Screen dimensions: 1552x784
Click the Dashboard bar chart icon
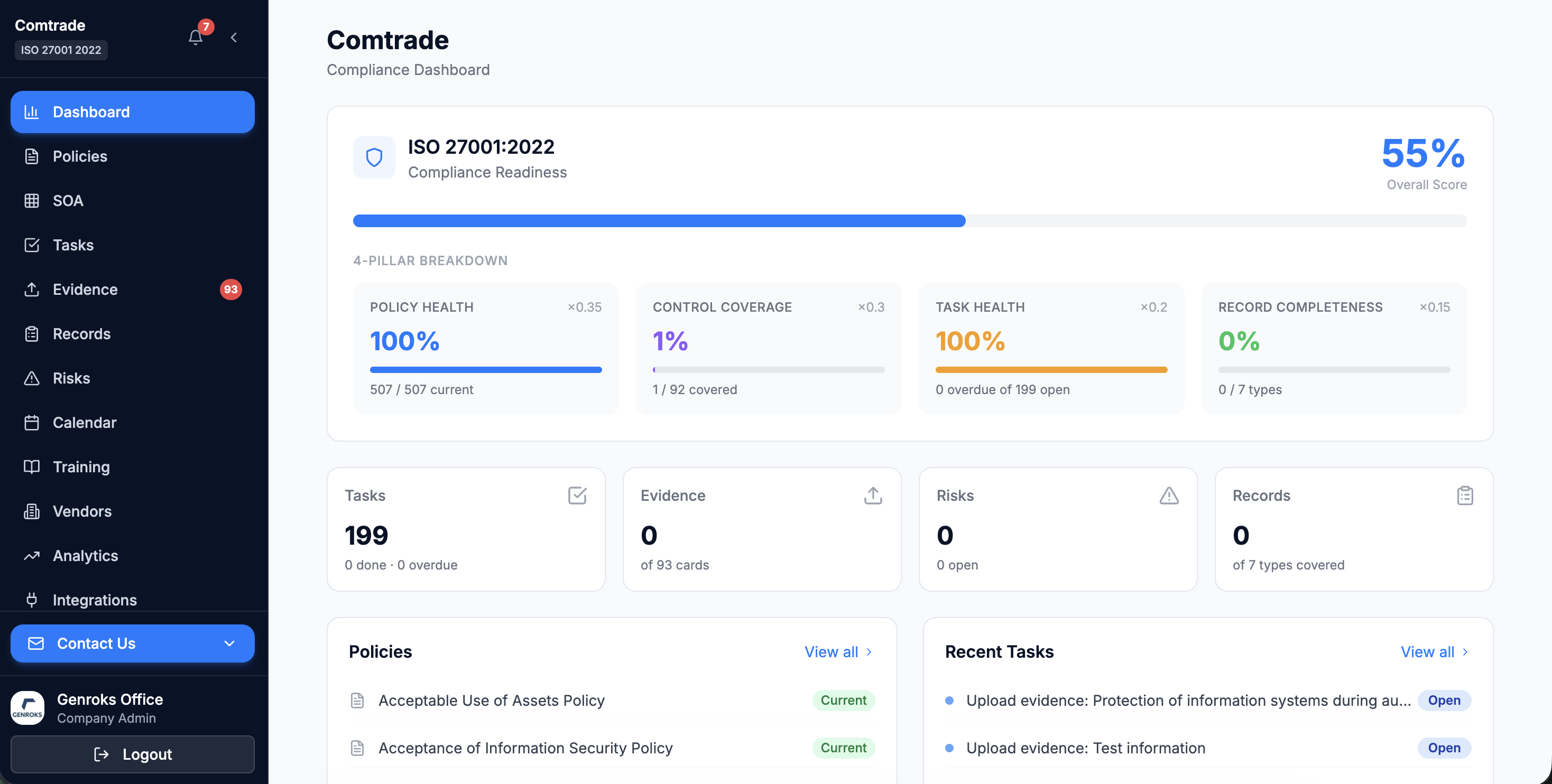(31, 111)
